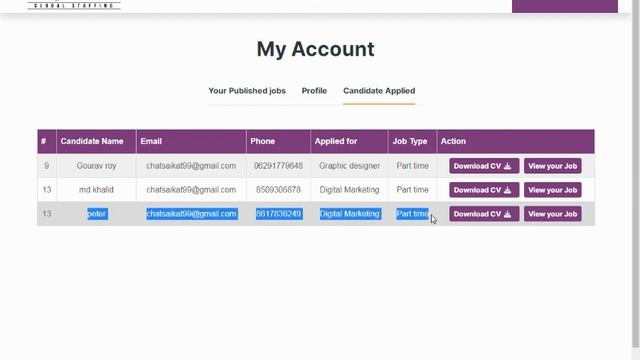Click download icon in md khalid row
640x360 pixels.
pyautogui.click(x=507, y=190)
